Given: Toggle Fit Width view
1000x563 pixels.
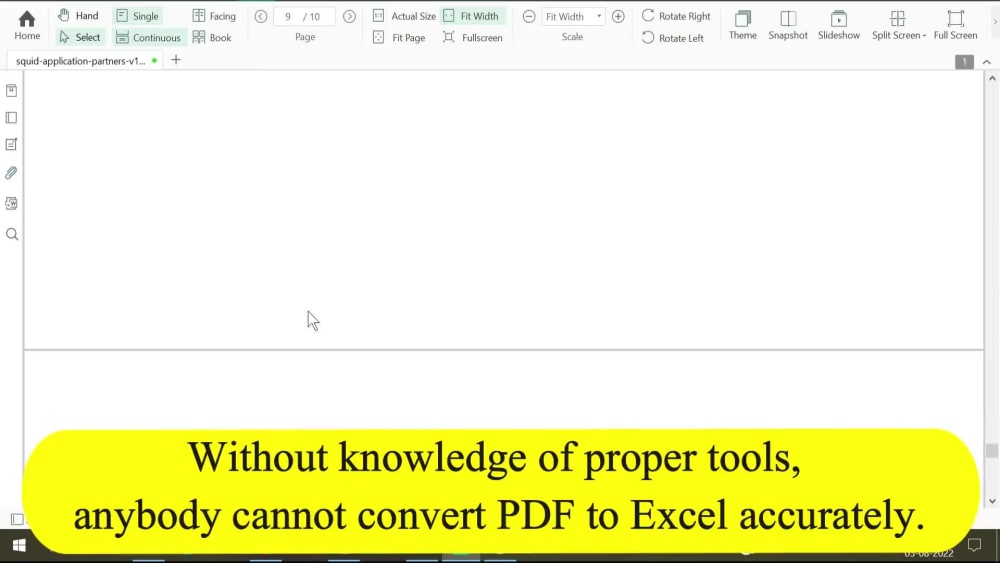Looking at the screenshot, I should [x=472, y=16].
